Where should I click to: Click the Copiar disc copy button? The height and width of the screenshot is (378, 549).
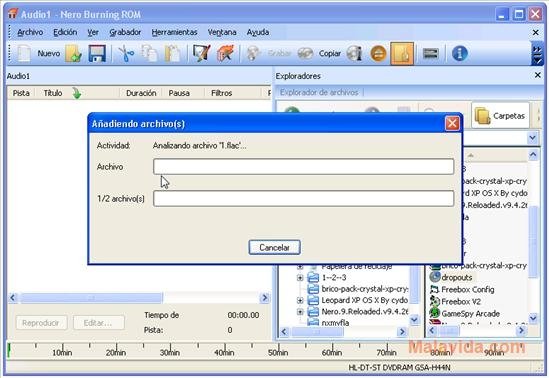tap(319, 54)
